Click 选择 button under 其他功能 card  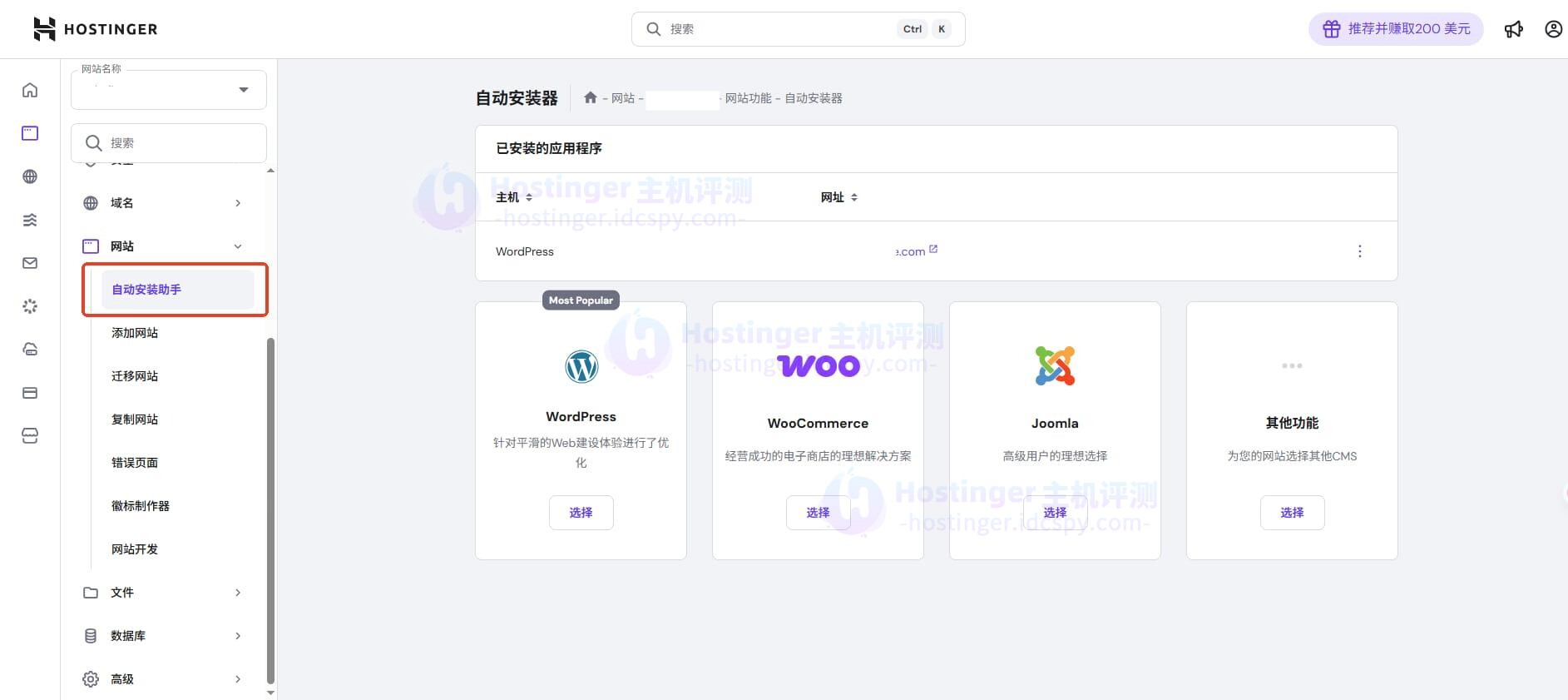point(1291,513)
